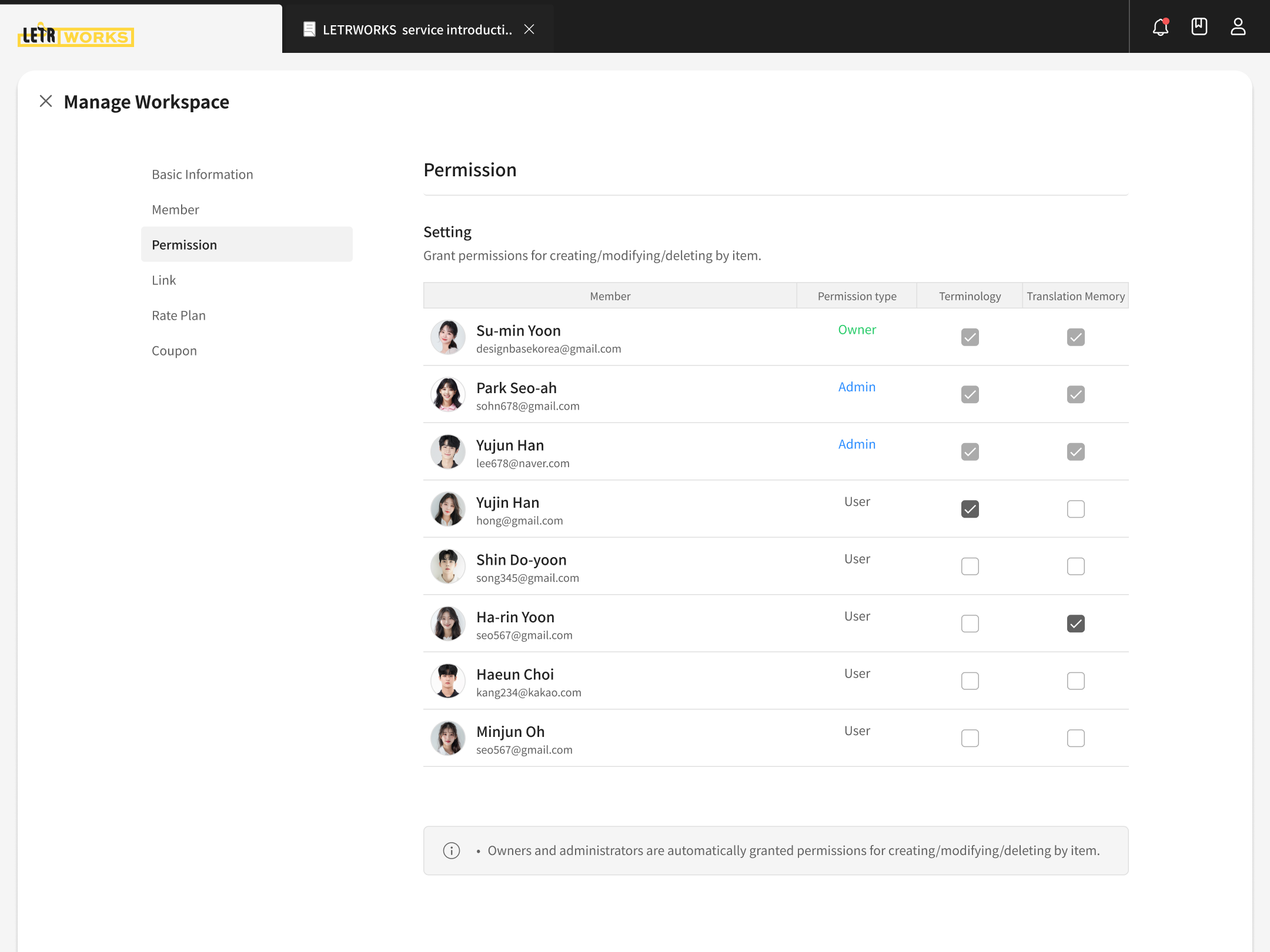Open the notifications bell icon
1270x952 pixels.
(1160, 27)
